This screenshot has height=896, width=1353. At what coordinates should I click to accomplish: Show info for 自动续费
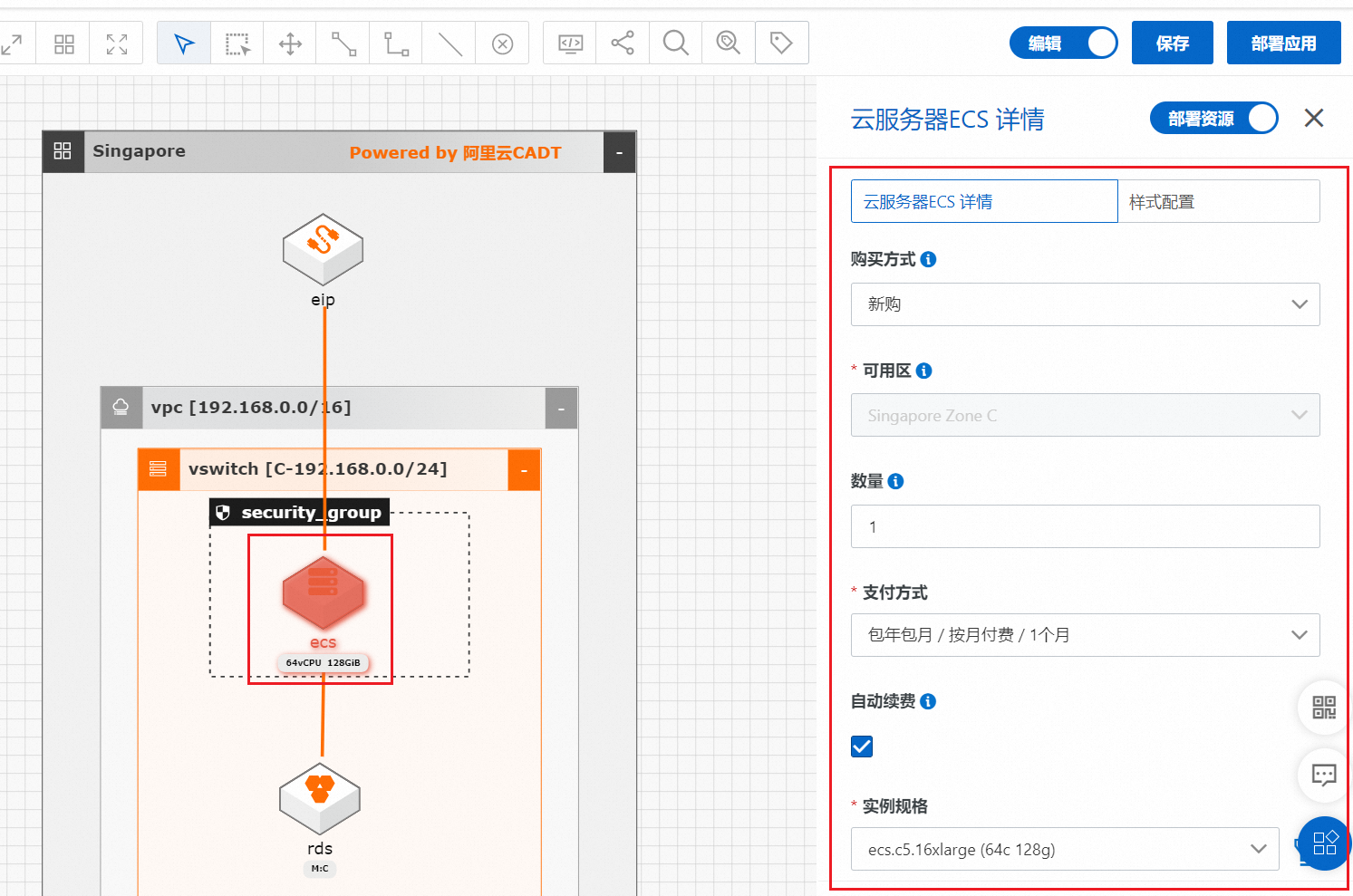click(928, 701)
